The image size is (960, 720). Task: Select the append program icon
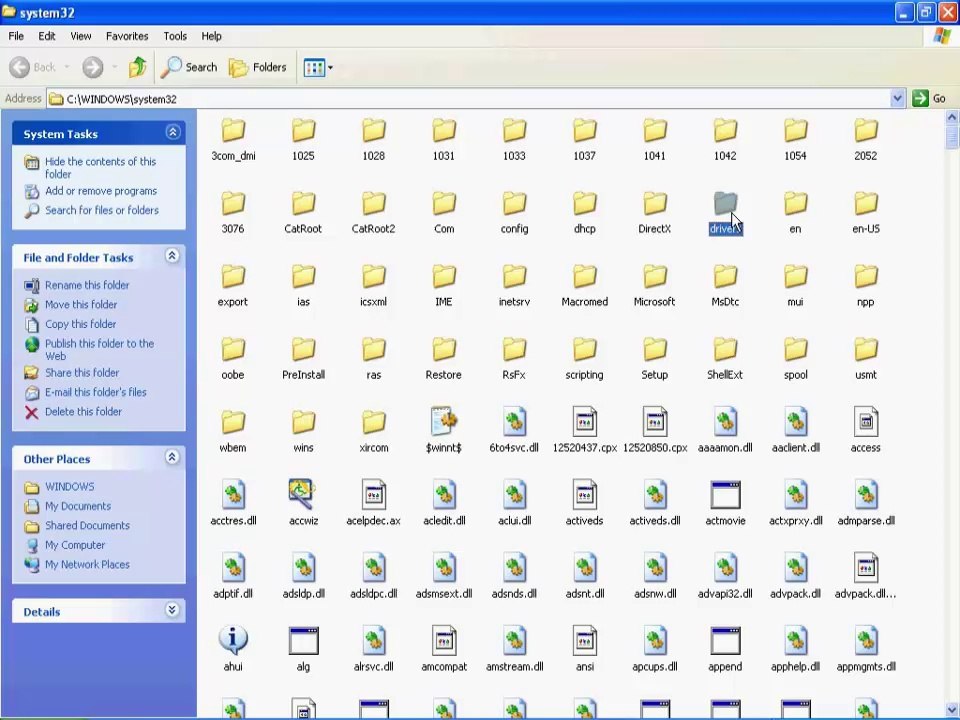coord(725,640)
